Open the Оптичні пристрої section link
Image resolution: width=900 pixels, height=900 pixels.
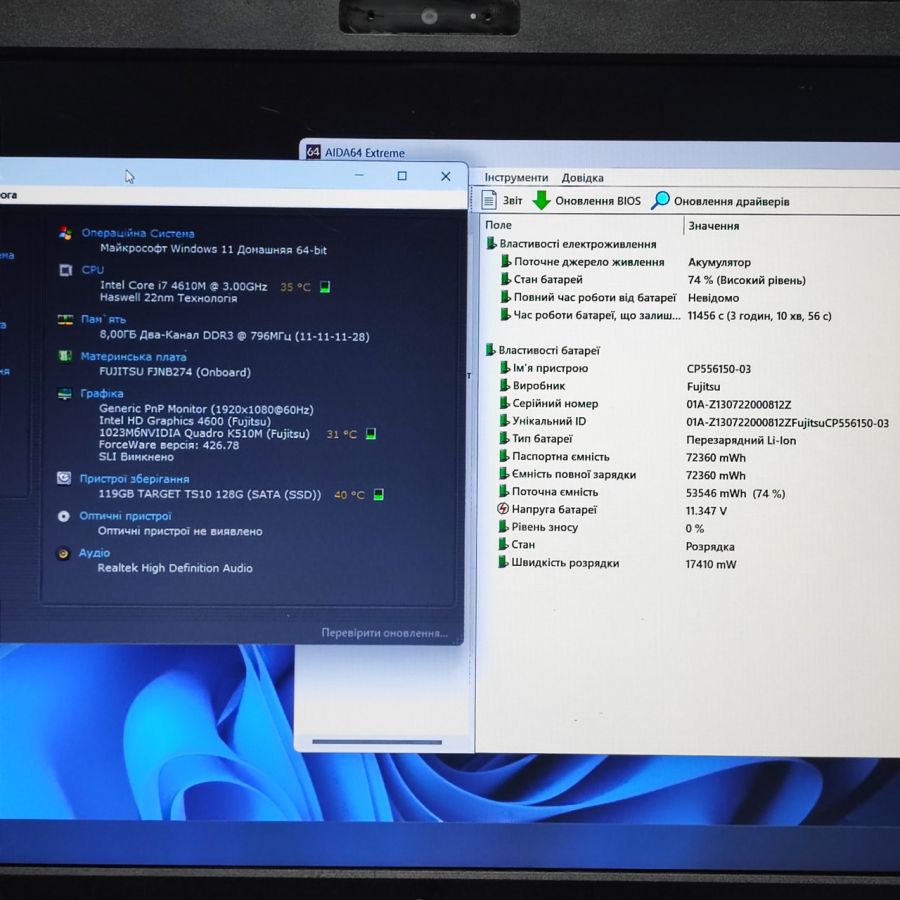(x=125, y=516)
